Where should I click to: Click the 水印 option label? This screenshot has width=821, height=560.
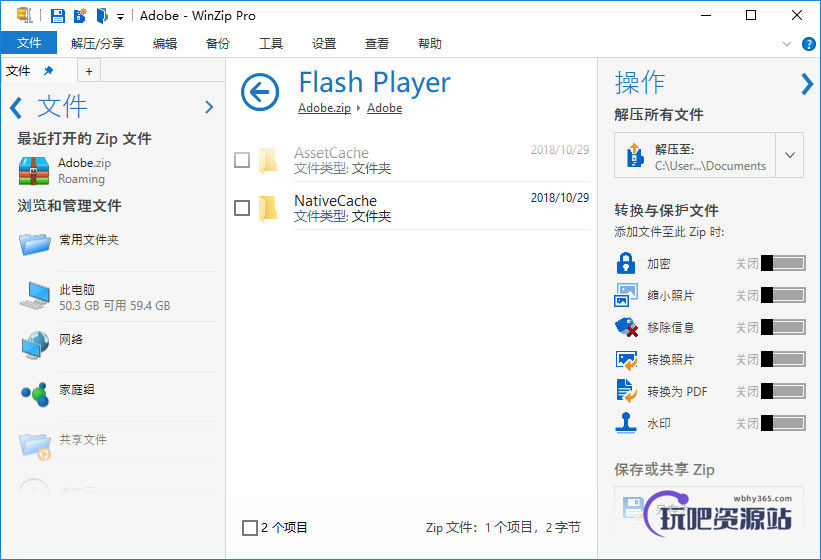click(659, 423)
